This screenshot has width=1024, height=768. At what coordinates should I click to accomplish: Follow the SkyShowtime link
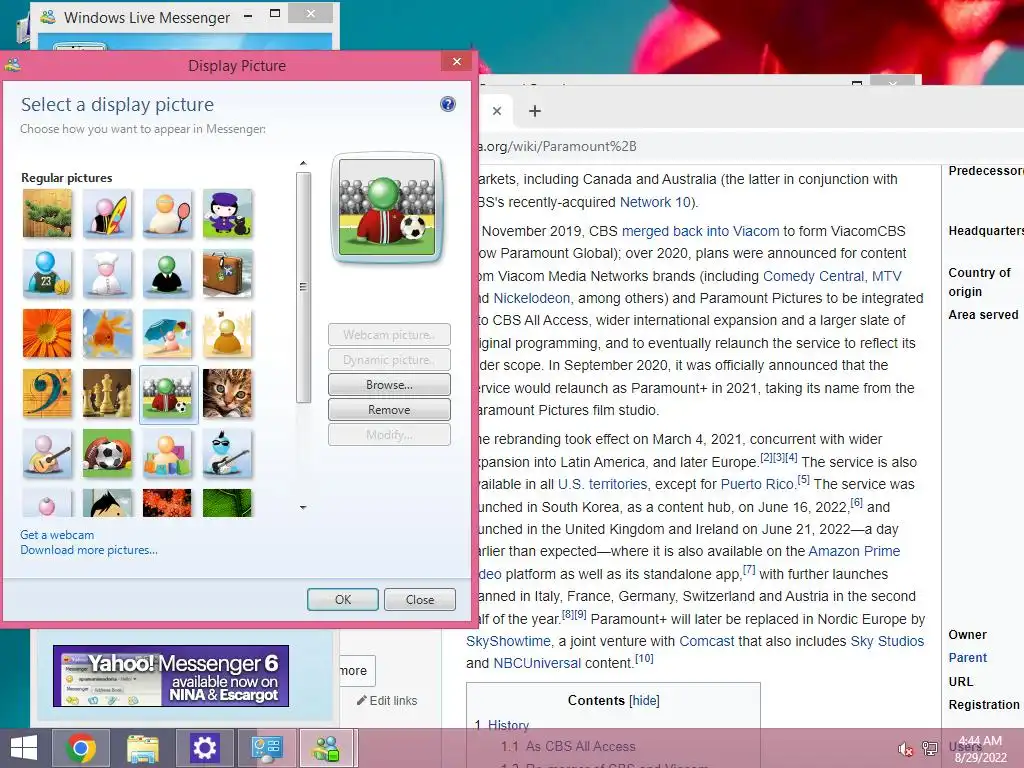508,641
